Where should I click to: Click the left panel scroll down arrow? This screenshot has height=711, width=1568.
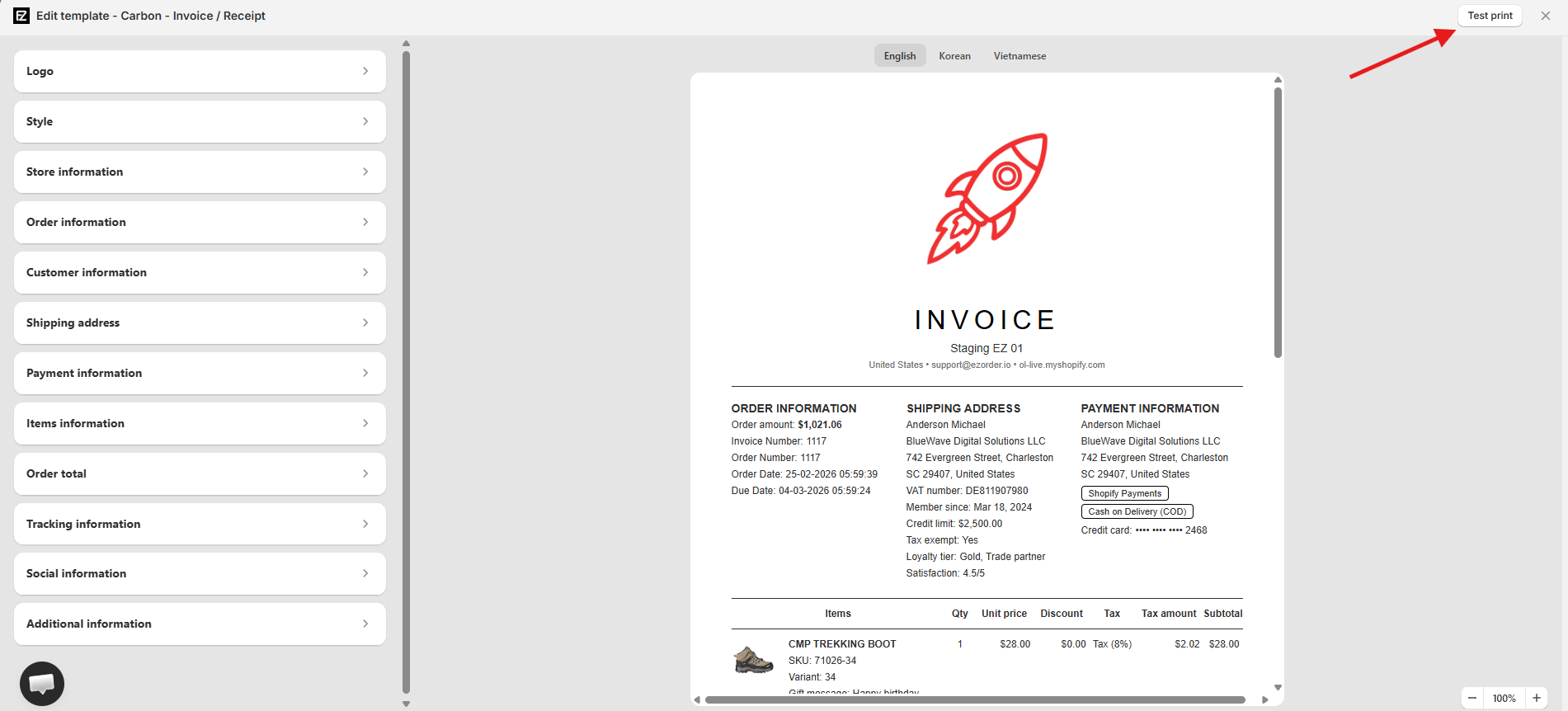(x=406, y=704)
